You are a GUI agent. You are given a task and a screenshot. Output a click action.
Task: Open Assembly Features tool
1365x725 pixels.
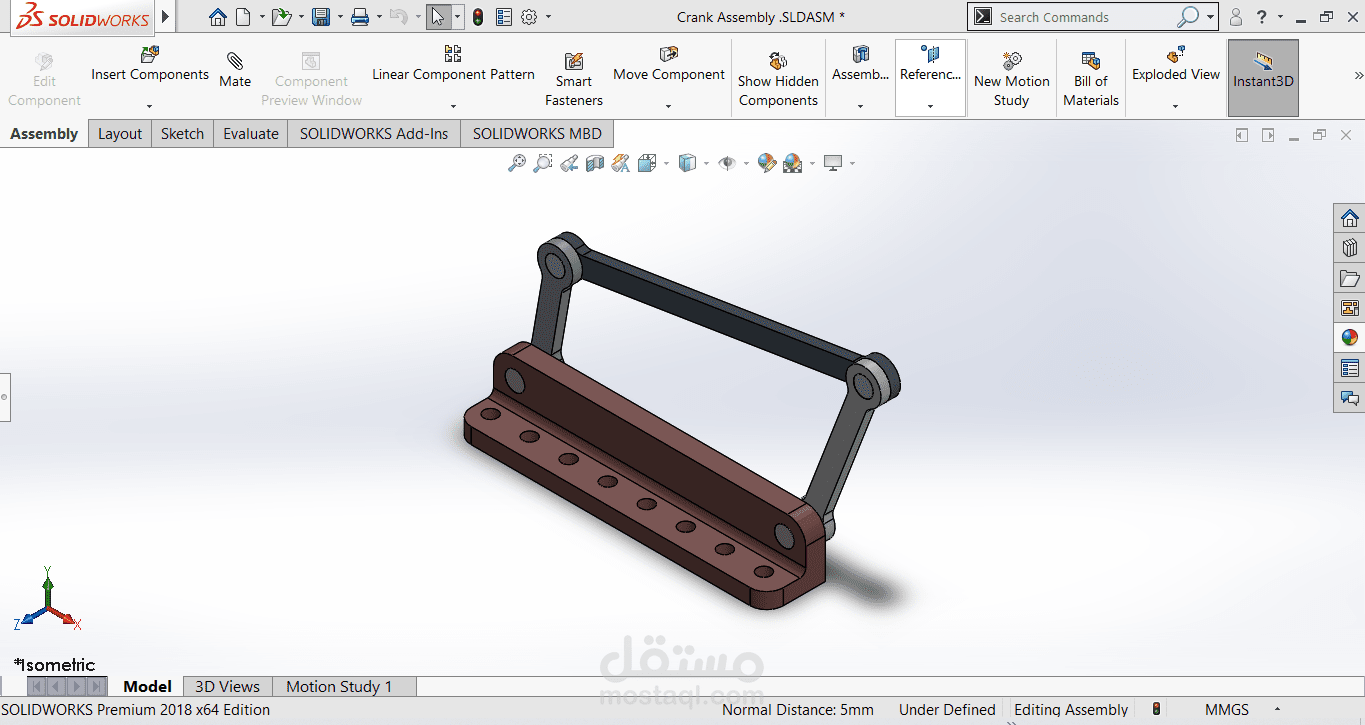(860, 65)
